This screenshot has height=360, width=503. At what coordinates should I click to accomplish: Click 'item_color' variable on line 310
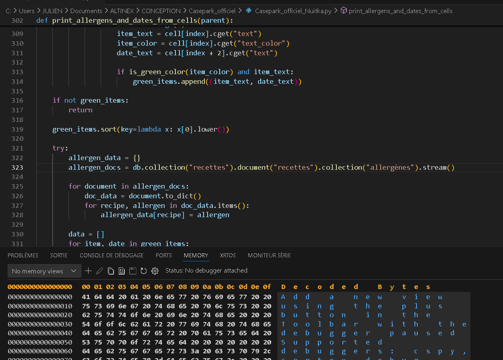(137, 43)
